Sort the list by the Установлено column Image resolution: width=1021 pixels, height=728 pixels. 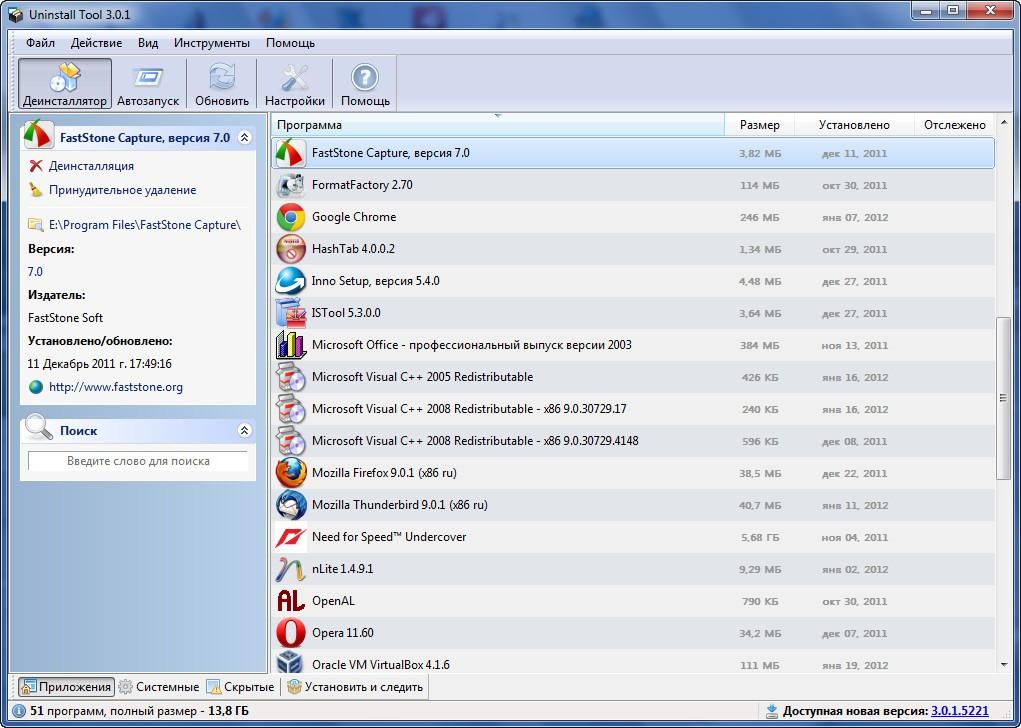(854, 125)
